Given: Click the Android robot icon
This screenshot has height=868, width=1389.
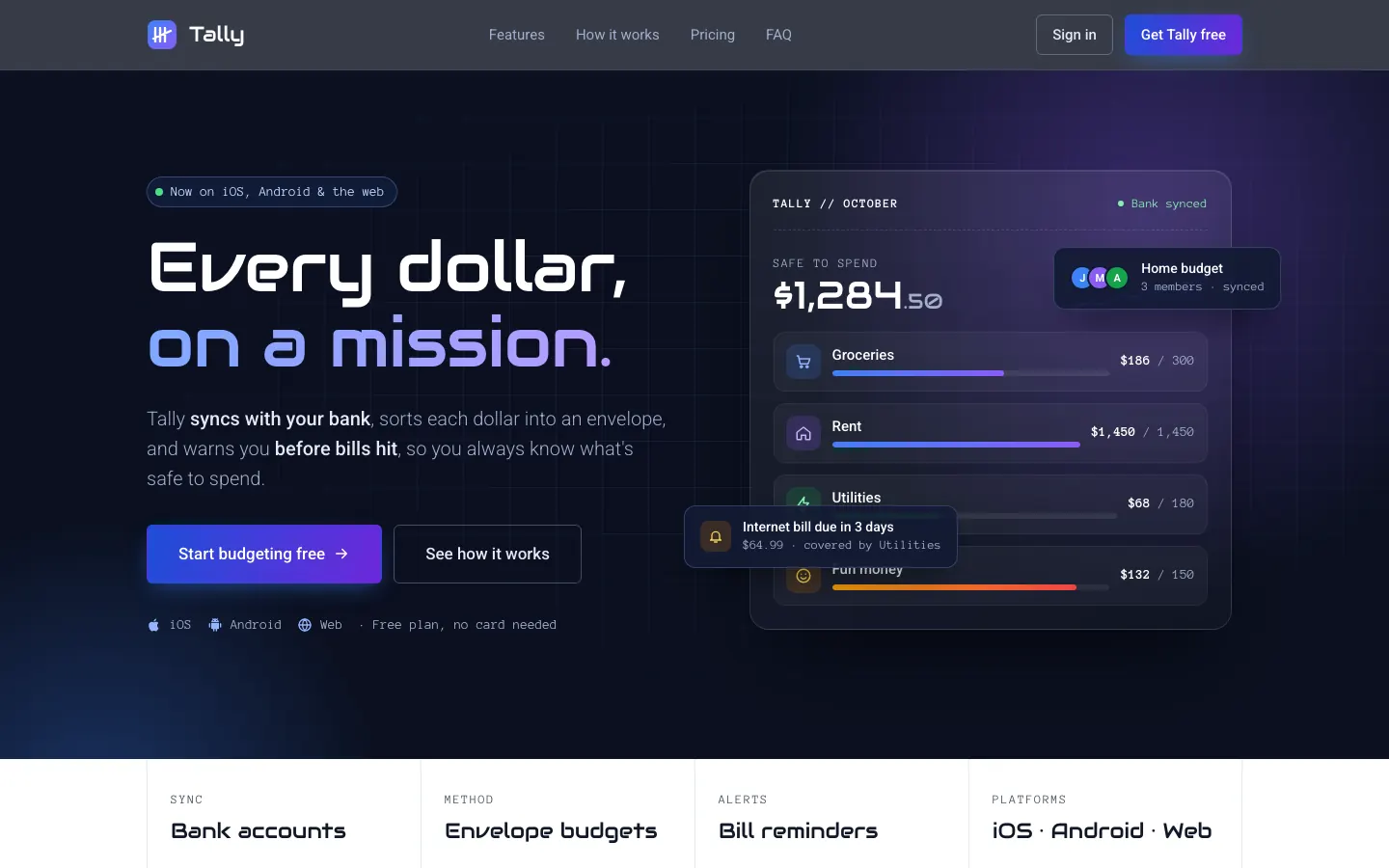Looking at the screenshot, I should click(215, 625).
